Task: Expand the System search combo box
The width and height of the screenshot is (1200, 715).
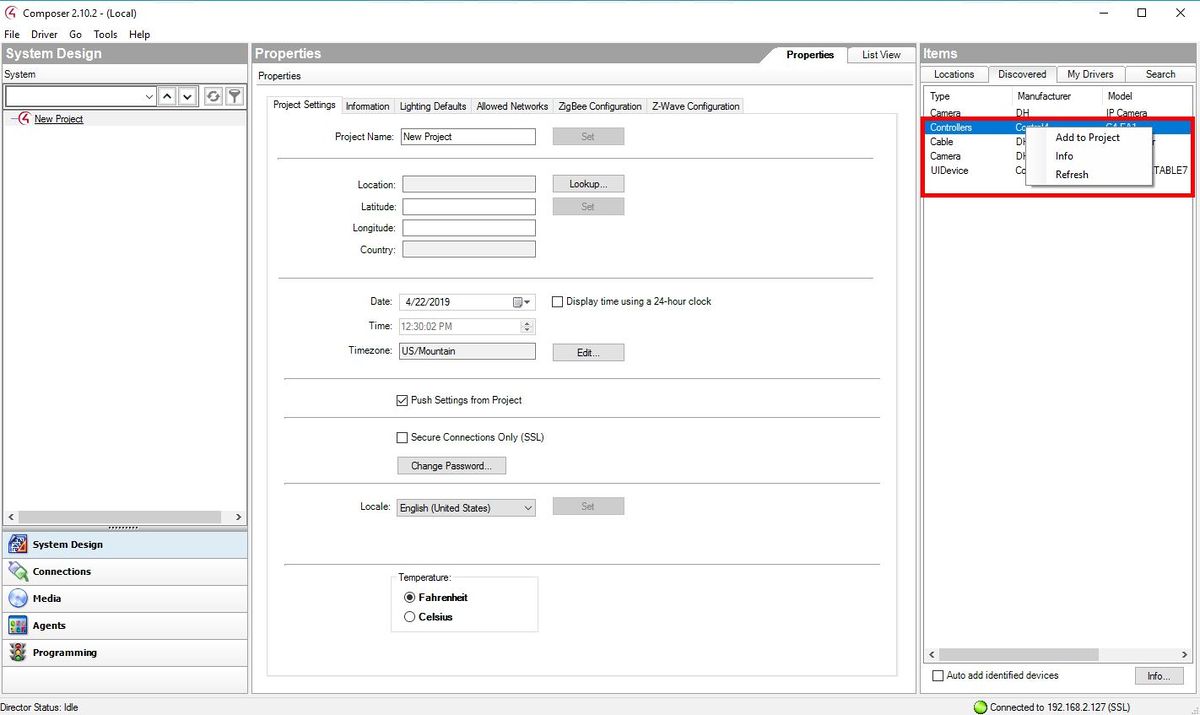Action: pos(149,96)
